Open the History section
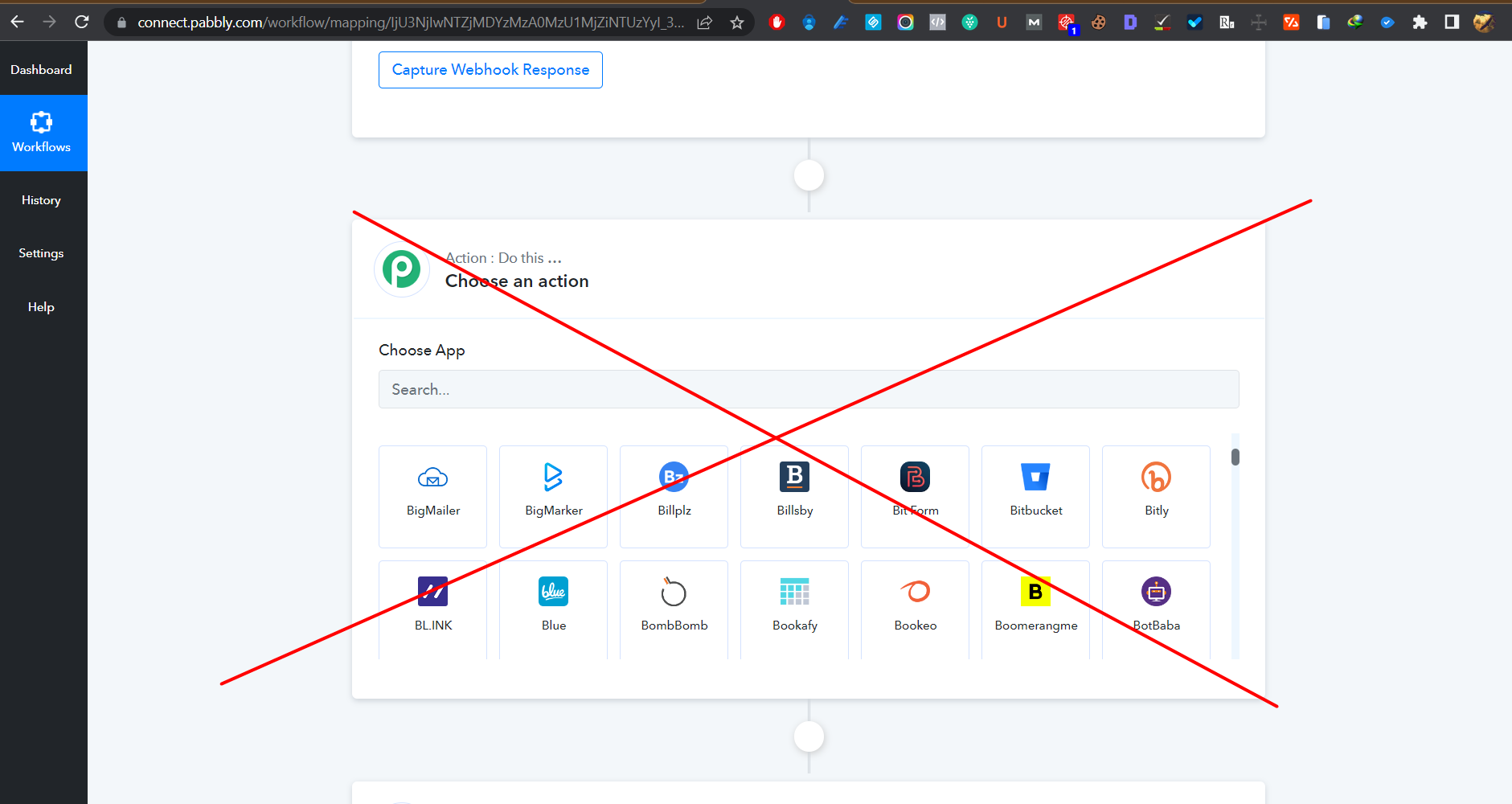Viewport: 1512px width, 804px height. click(x=41, y=200)
